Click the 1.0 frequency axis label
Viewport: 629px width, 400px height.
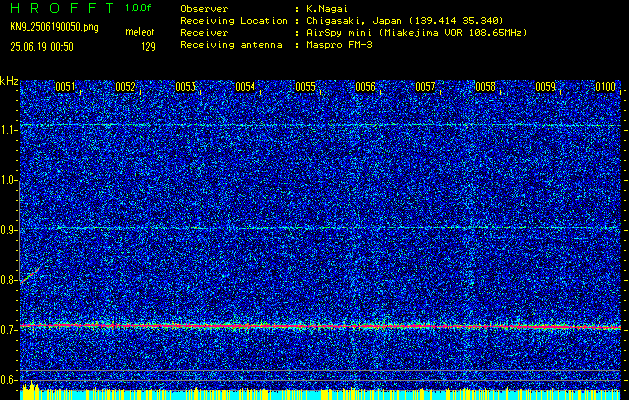(x=8, y=181)
